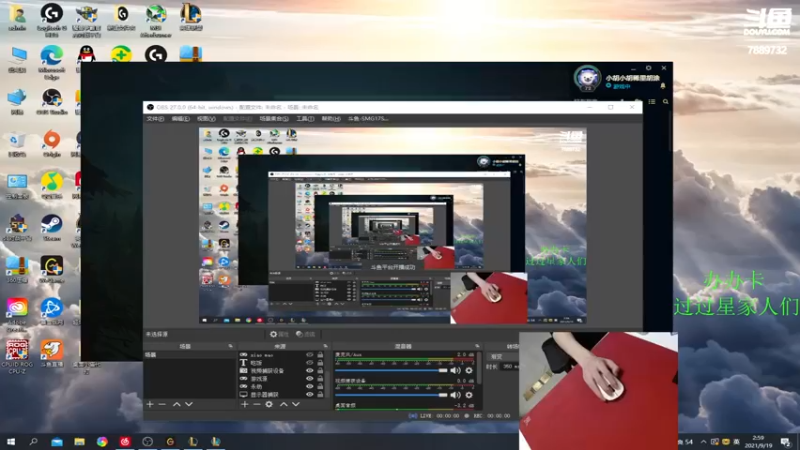Image resolution: width=800 pixels, height=450 pixels.
Task: Open the scene transition type dropdown
Action: point(503,357)
